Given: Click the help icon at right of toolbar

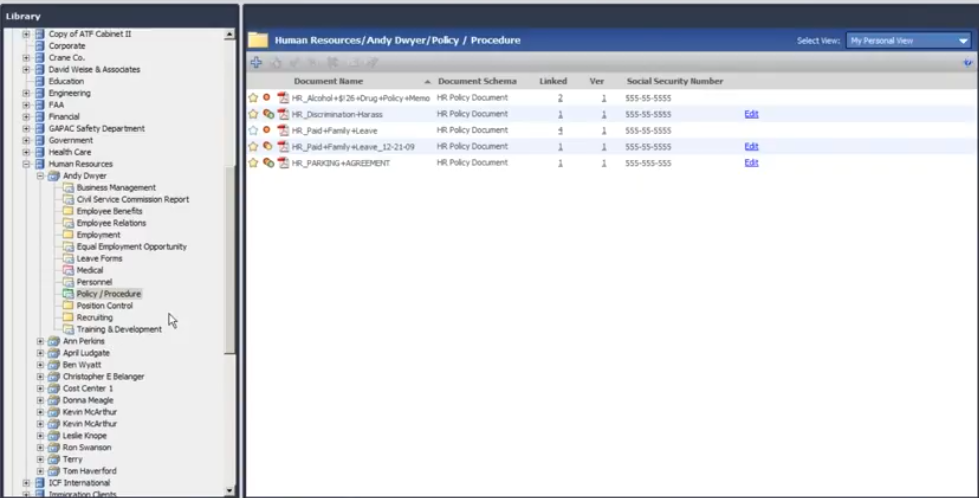Looking at the screenshot, I should tap(967, 63).
